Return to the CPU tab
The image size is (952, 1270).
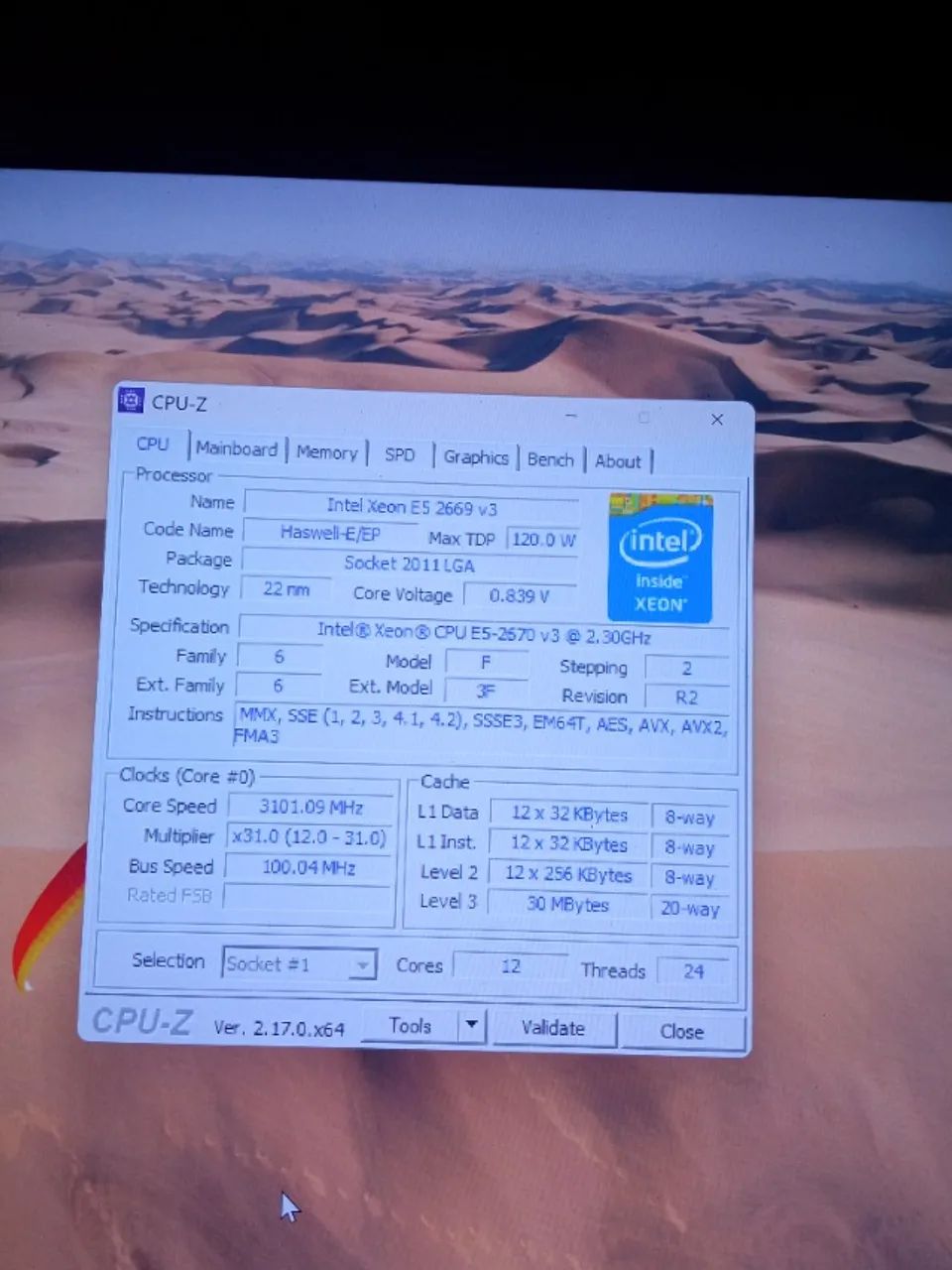click(x=152, y=444)
